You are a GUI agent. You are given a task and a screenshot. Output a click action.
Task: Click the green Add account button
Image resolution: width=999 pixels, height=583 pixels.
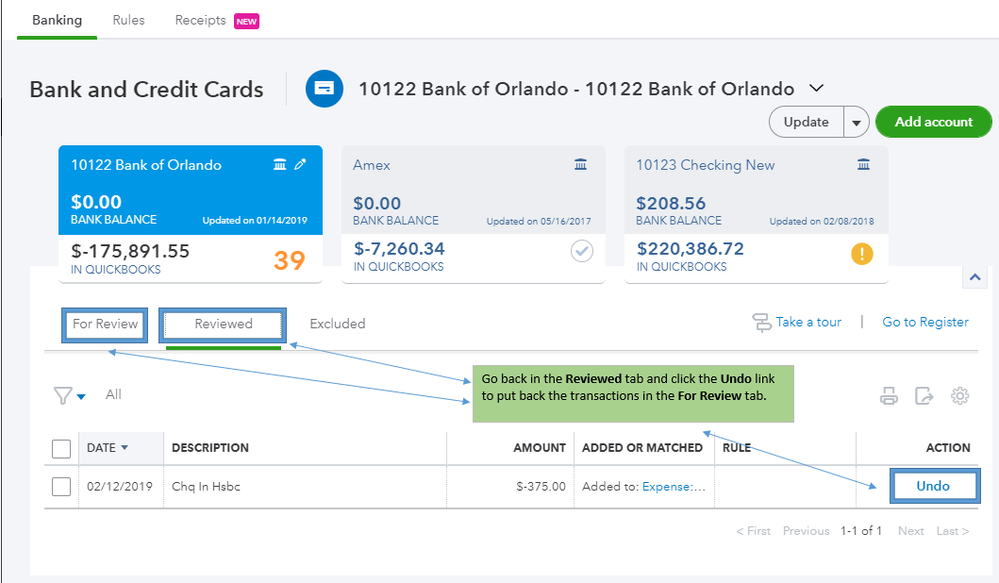[933, 122]
